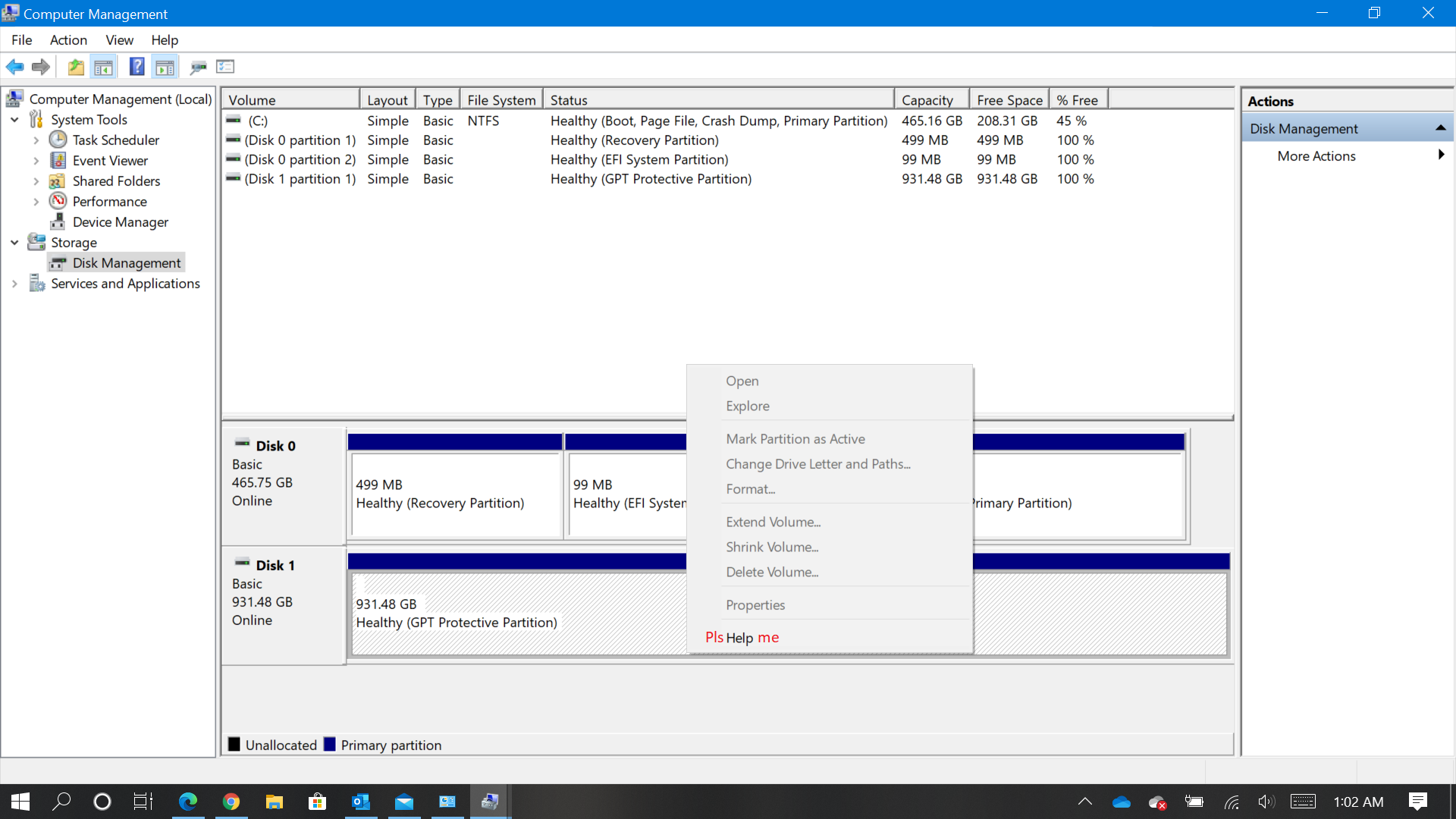Sort by the Free Space column header
The image size is (1456, 819).
pyautogui.click(x=1009, y=99)
